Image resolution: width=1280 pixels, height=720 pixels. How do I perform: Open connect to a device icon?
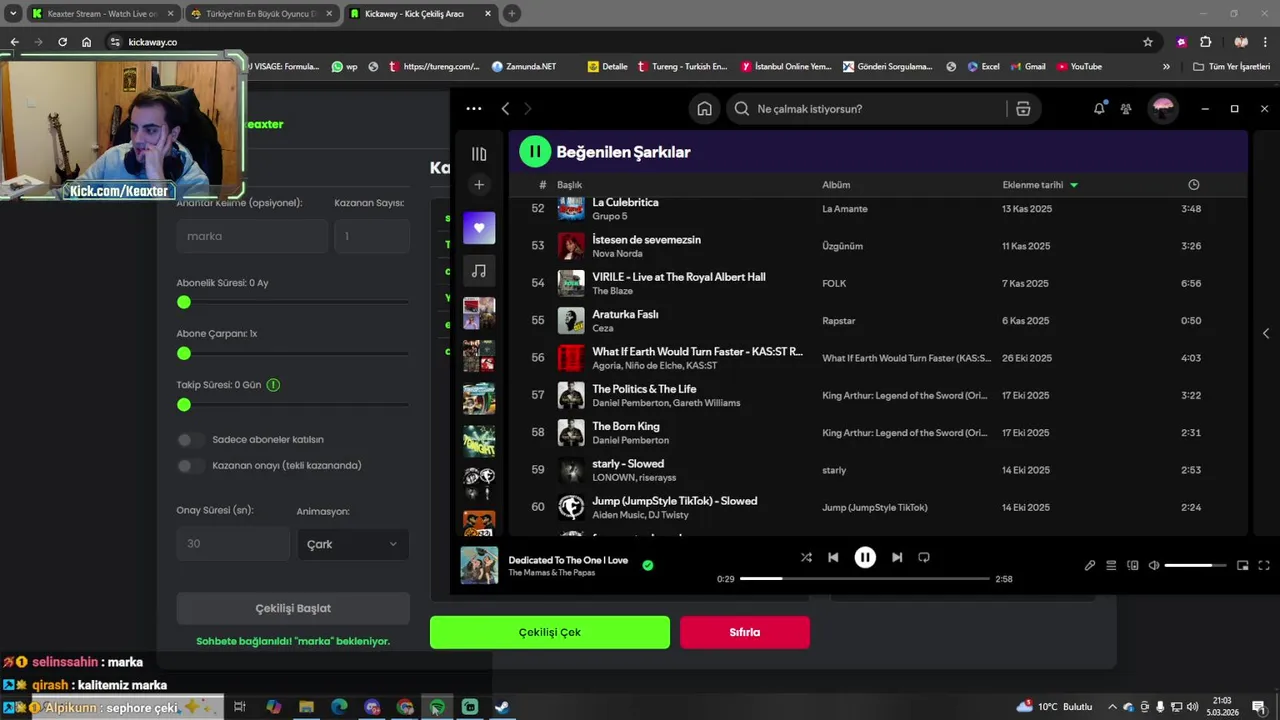click(1133, 565)
